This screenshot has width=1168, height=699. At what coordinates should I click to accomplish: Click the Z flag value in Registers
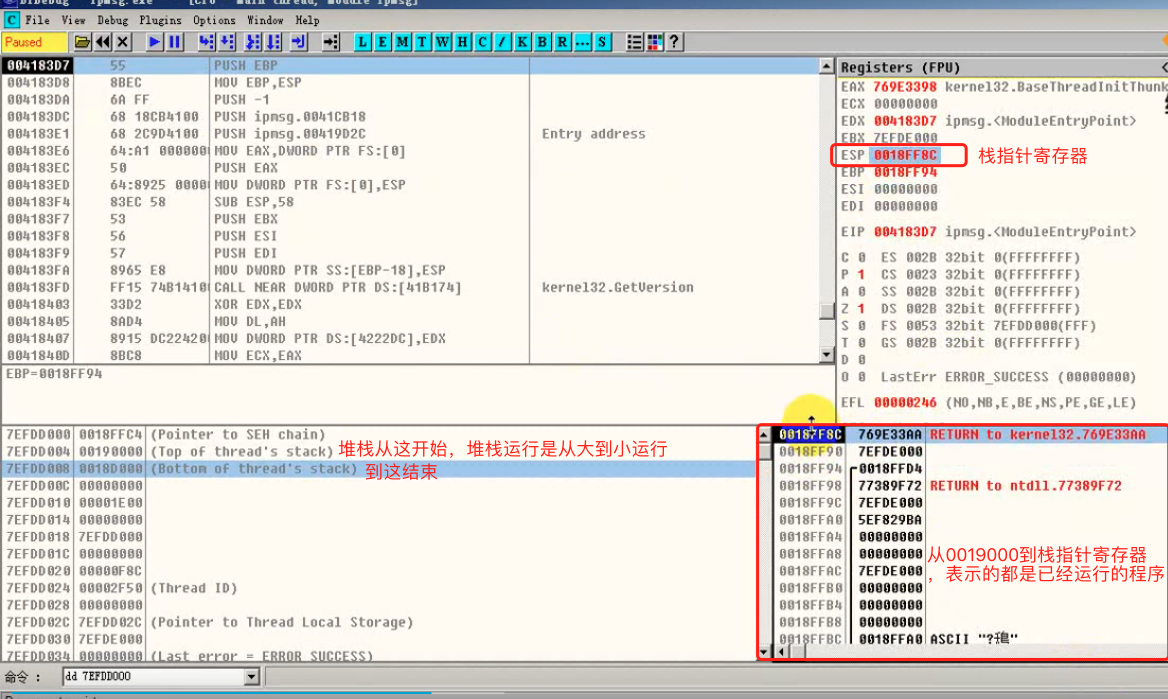click(x=861, y=309)
